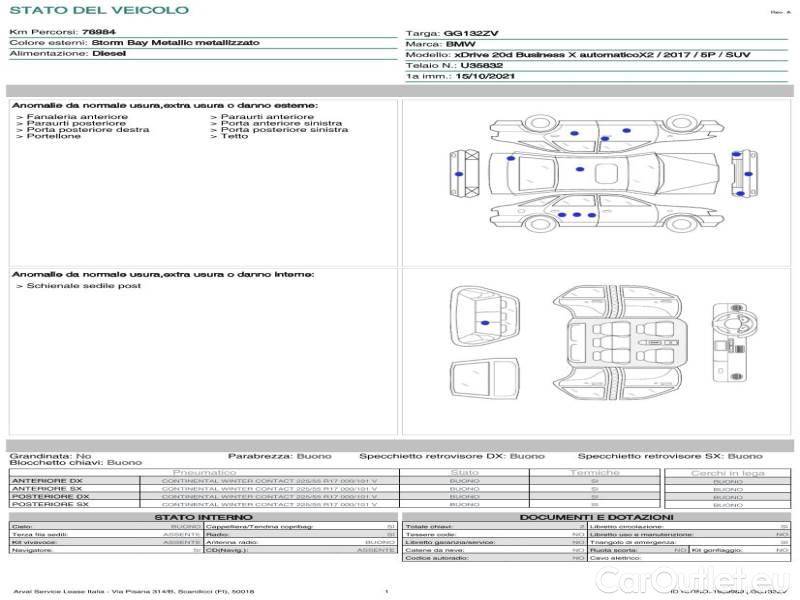This screenshot has height=600, width=800.
Task: Click blue damage dot on car roof
Action: click(582, 171)
